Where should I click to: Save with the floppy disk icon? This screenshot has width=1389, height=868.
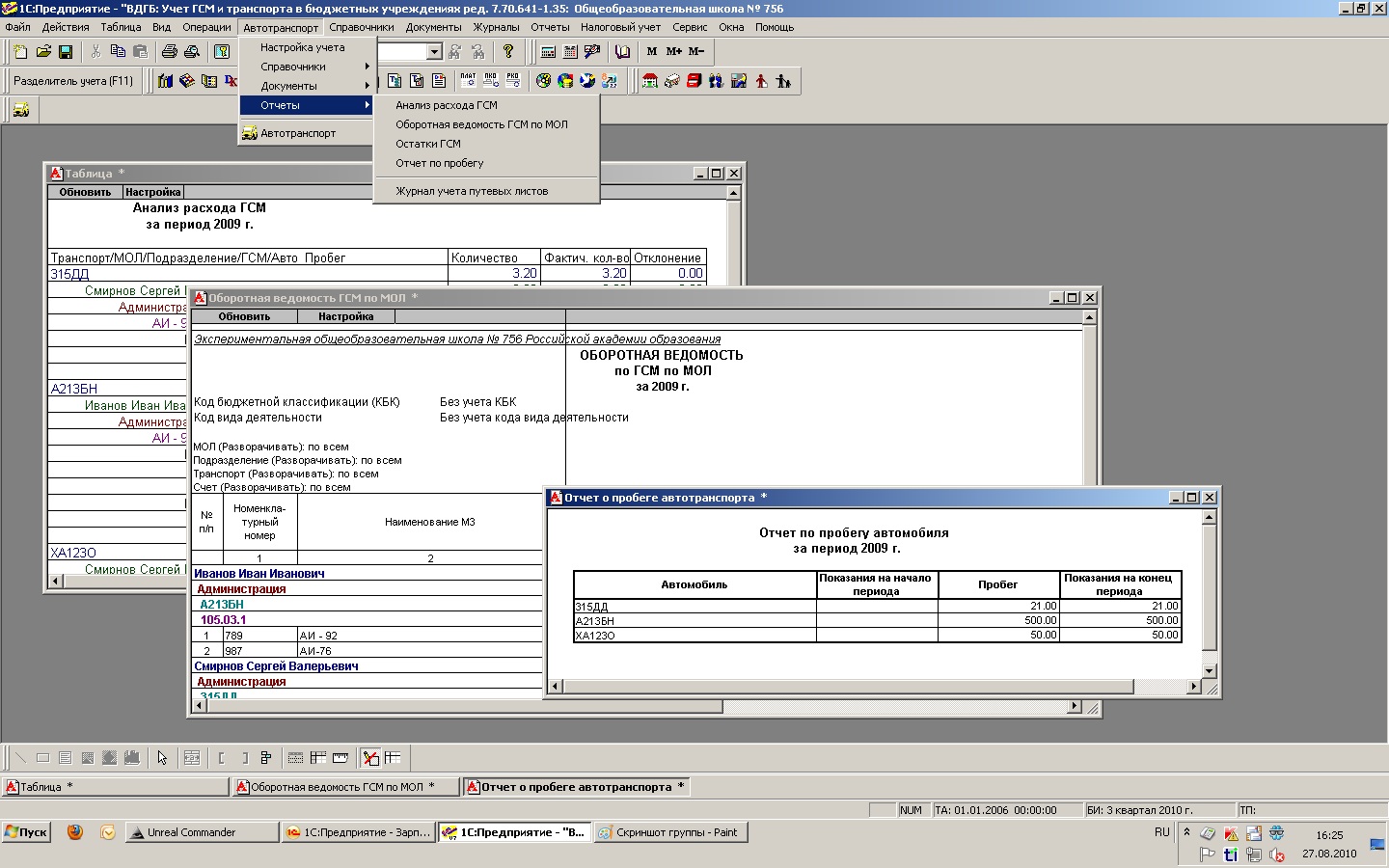(66, 52)
